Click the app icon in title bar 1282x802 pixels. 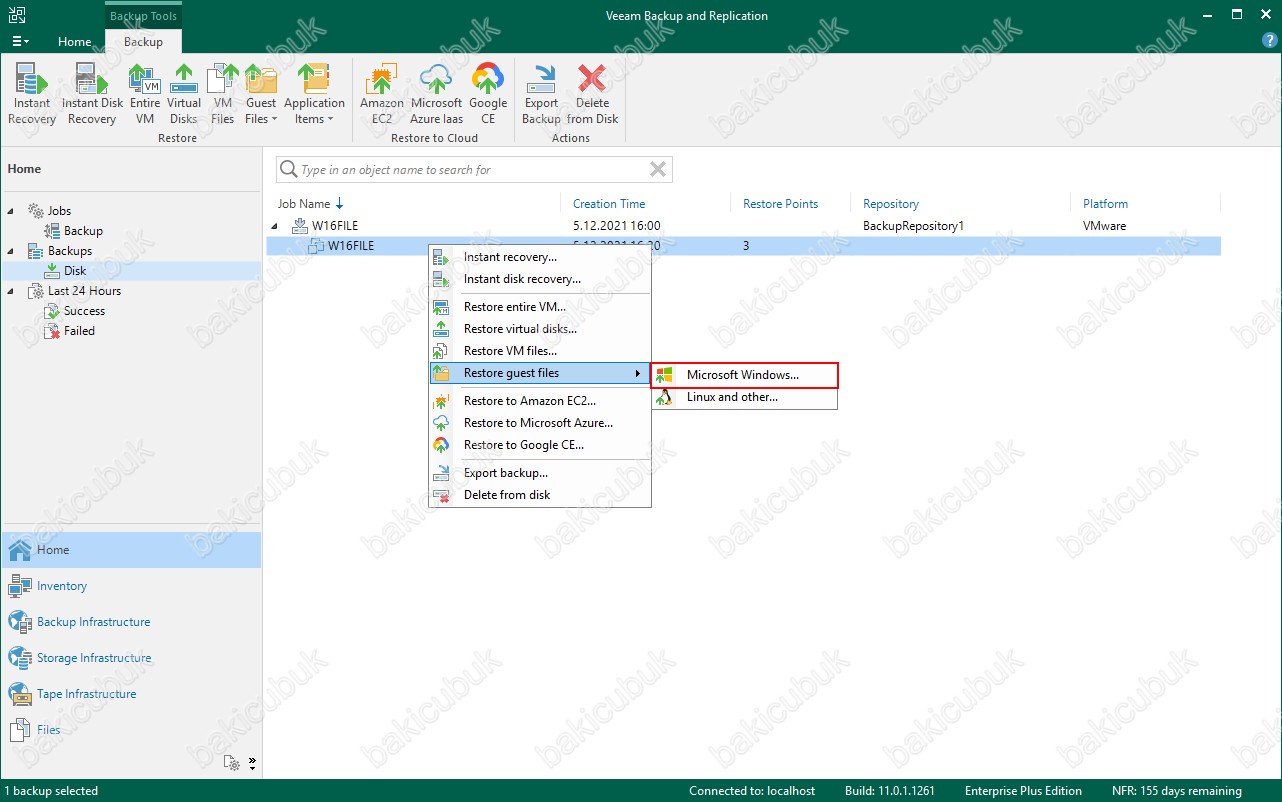[x=16, y=15]
